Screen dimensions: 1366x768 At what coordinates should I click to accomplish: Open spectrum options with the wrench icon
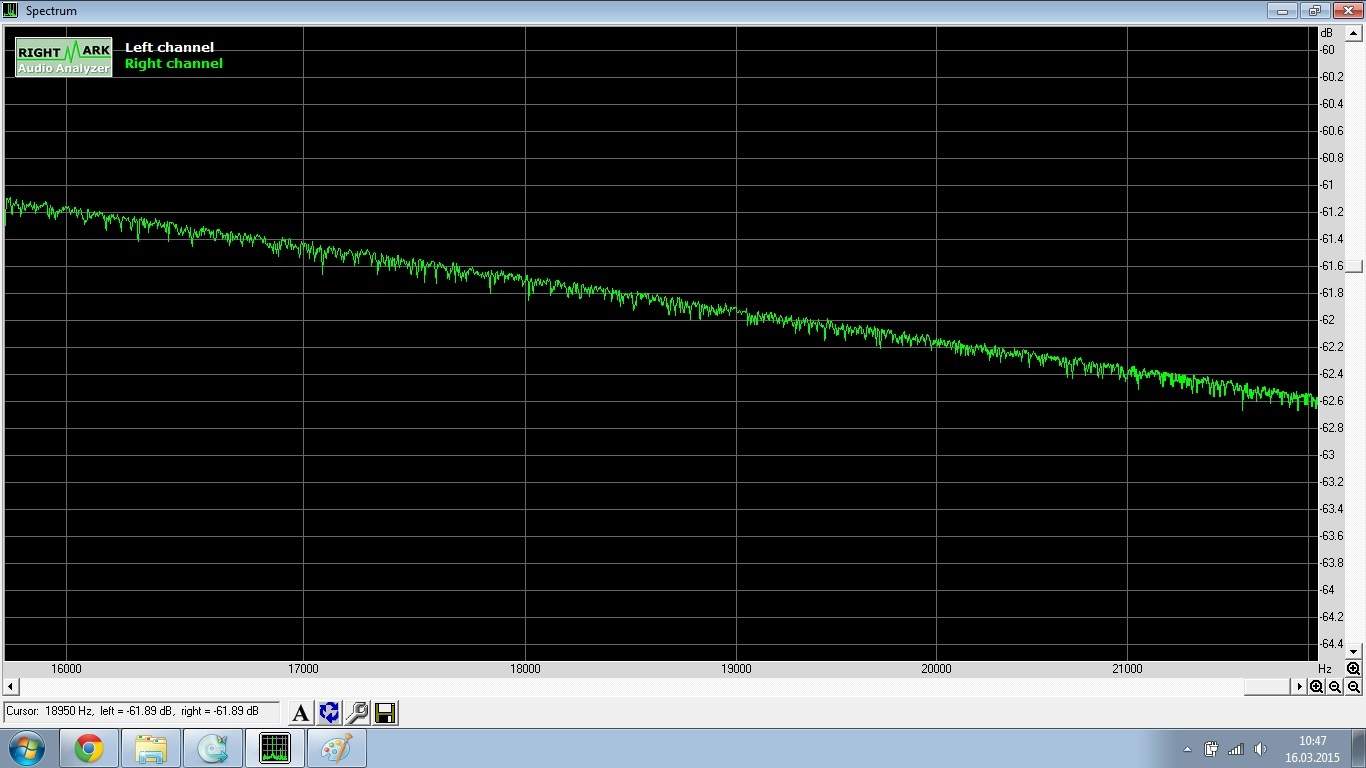(x=357, y=713)
